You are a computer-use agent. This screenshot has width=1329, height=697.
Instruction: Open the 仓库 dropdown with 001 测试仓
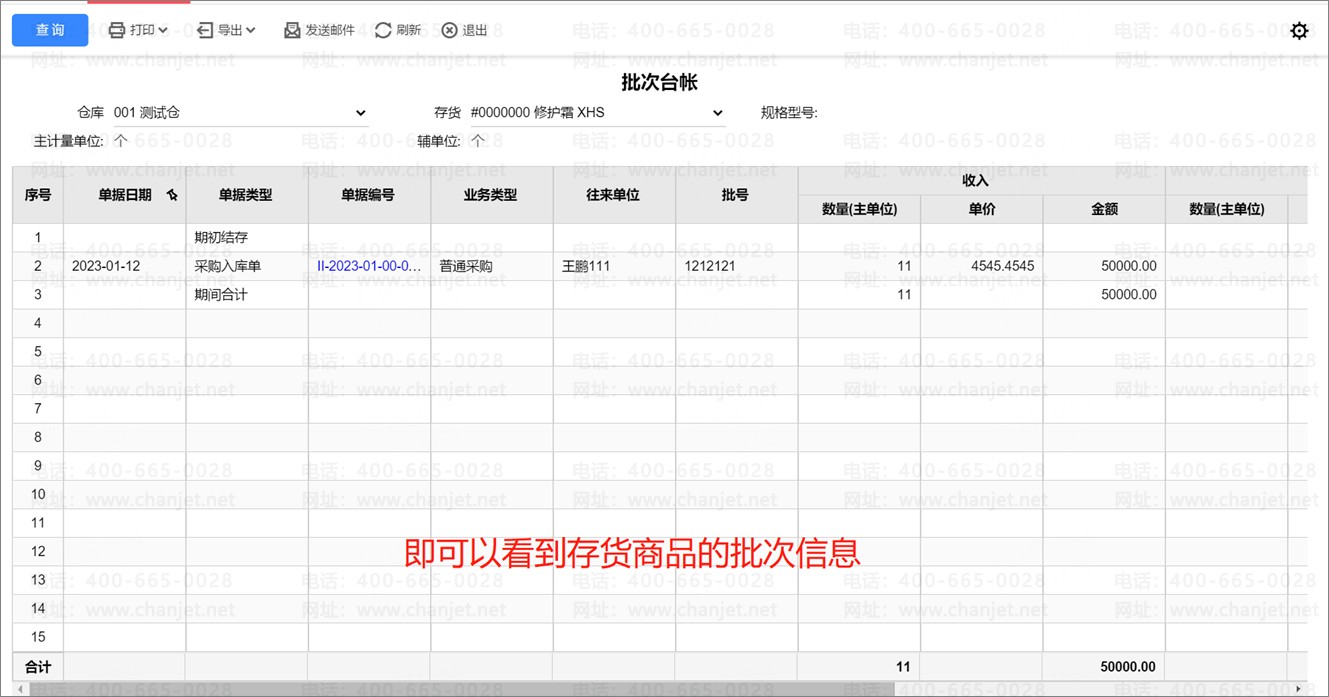(x=240, y=113)
